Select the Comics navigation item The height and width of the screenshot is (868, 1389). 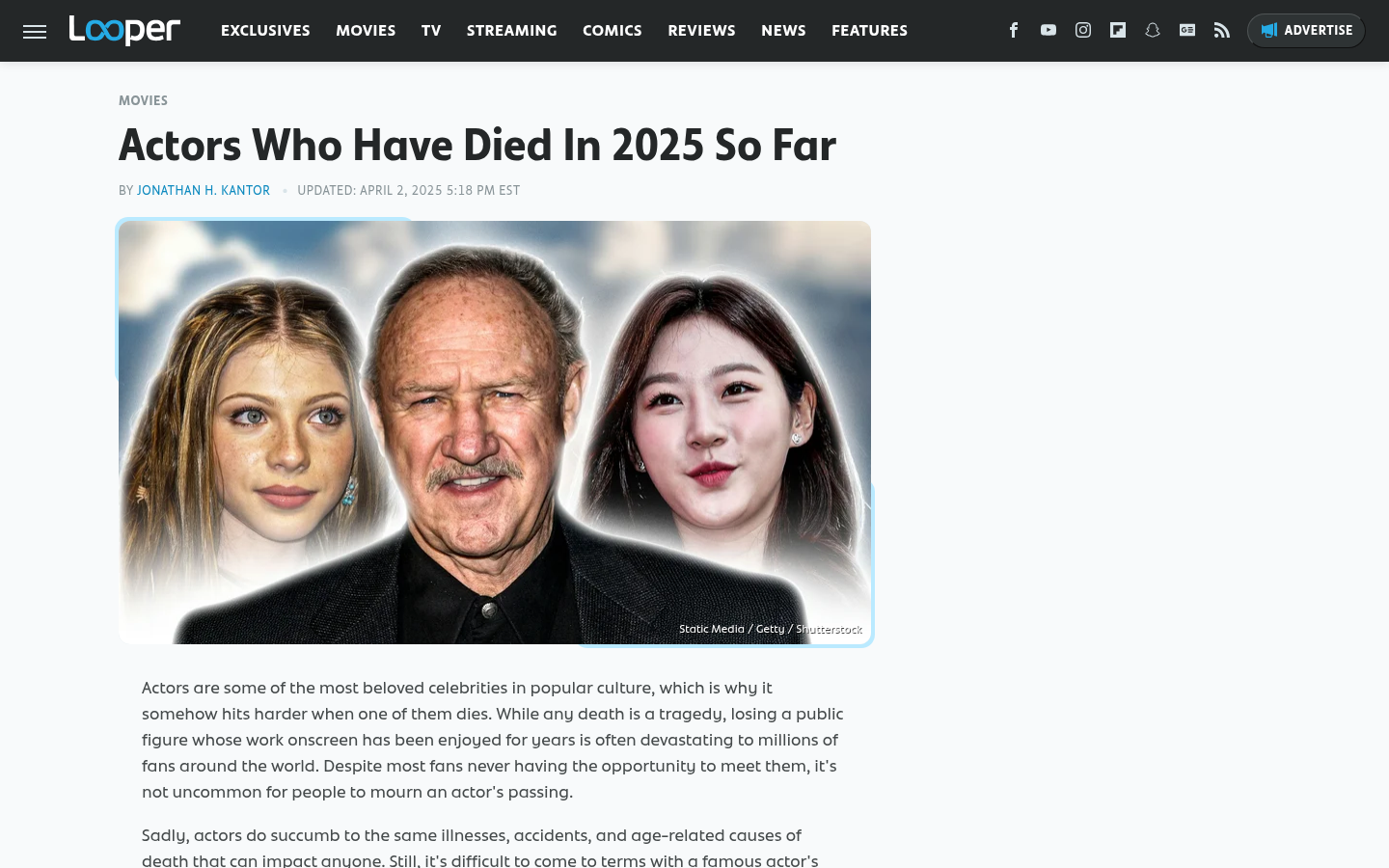click(613, 31)
